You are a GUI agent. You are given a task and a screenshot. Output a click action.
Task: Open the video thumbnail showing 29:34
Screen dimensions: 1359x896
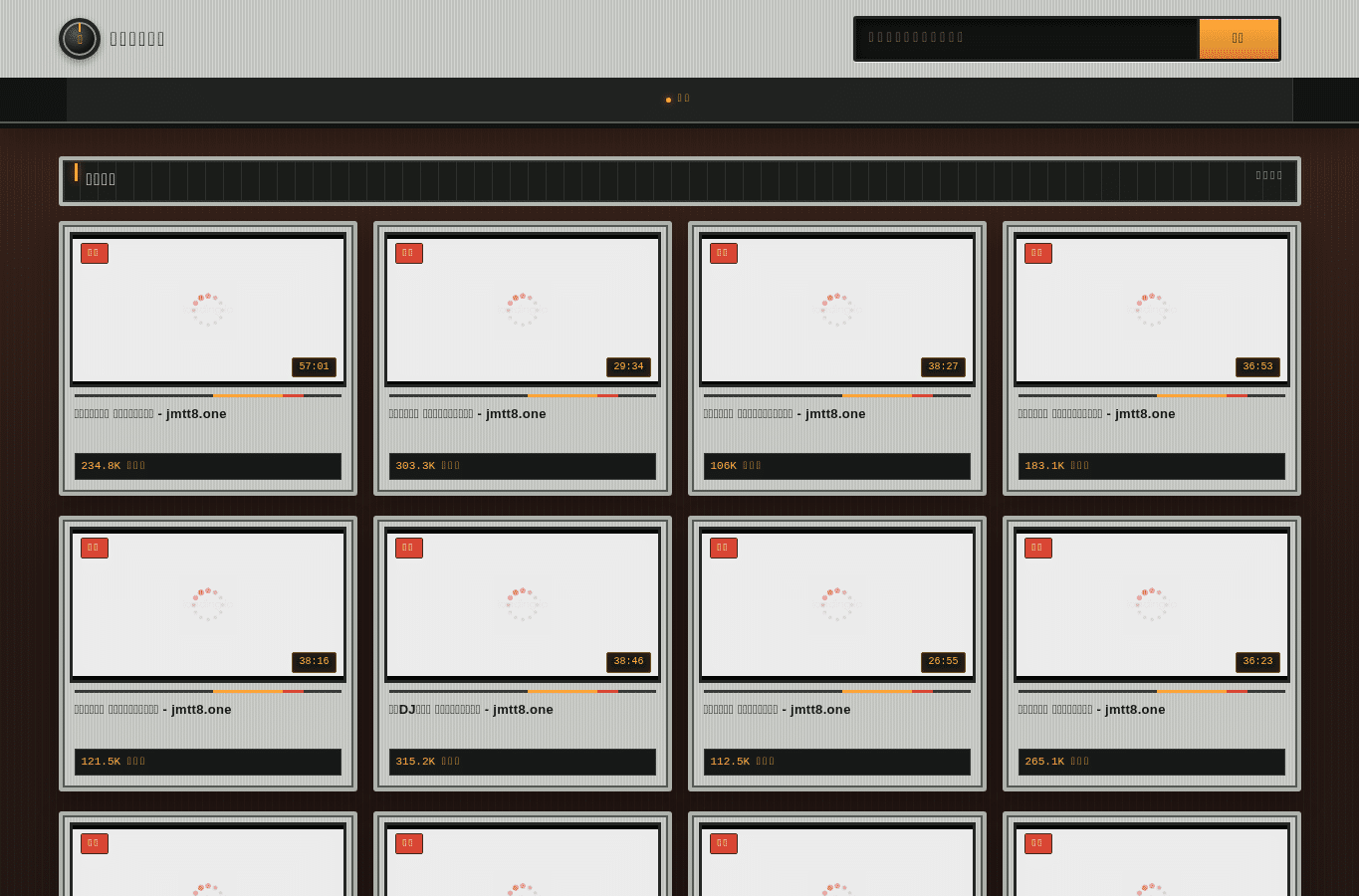523,310
